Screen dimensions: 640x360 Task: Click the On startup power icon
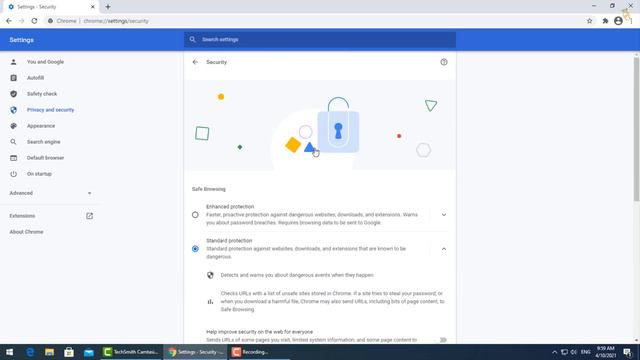coord(13,174)
